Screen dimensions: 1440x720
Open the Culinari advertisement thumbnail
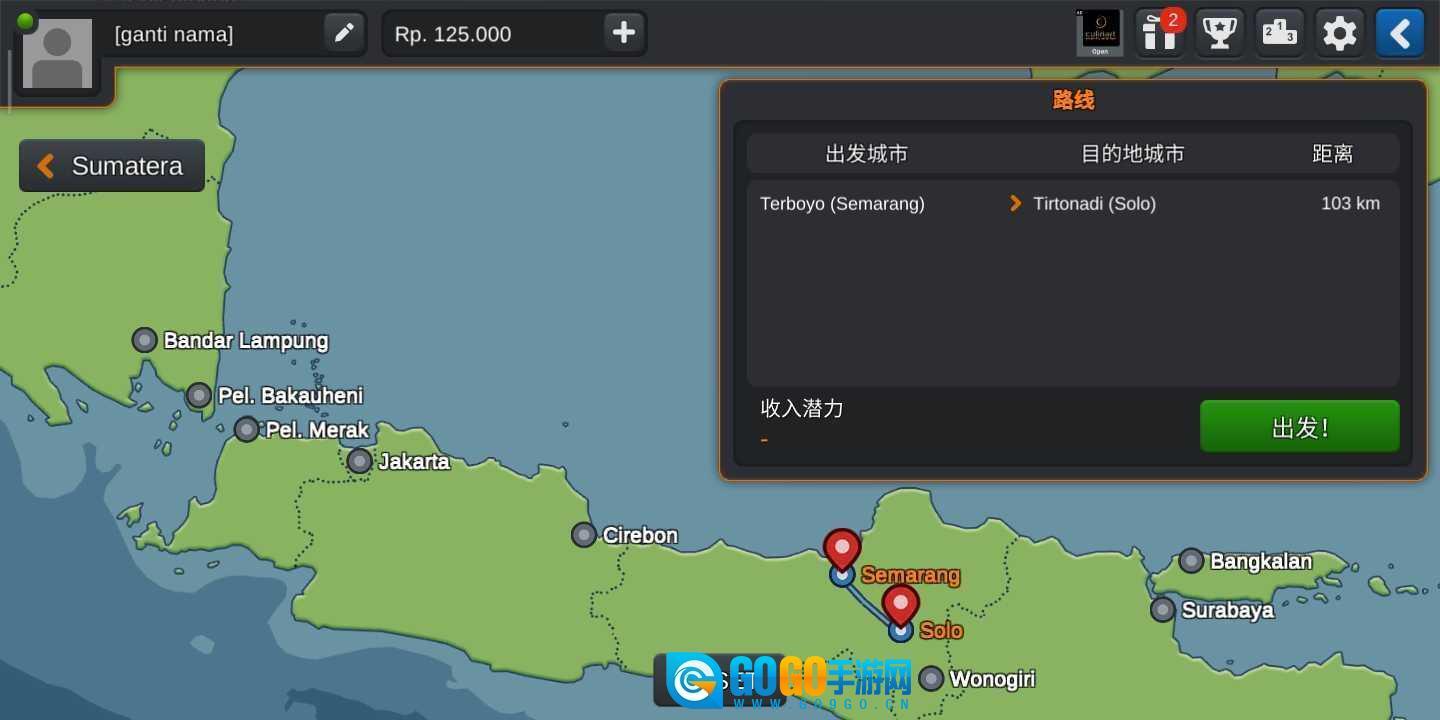(x=1100, y=32)
